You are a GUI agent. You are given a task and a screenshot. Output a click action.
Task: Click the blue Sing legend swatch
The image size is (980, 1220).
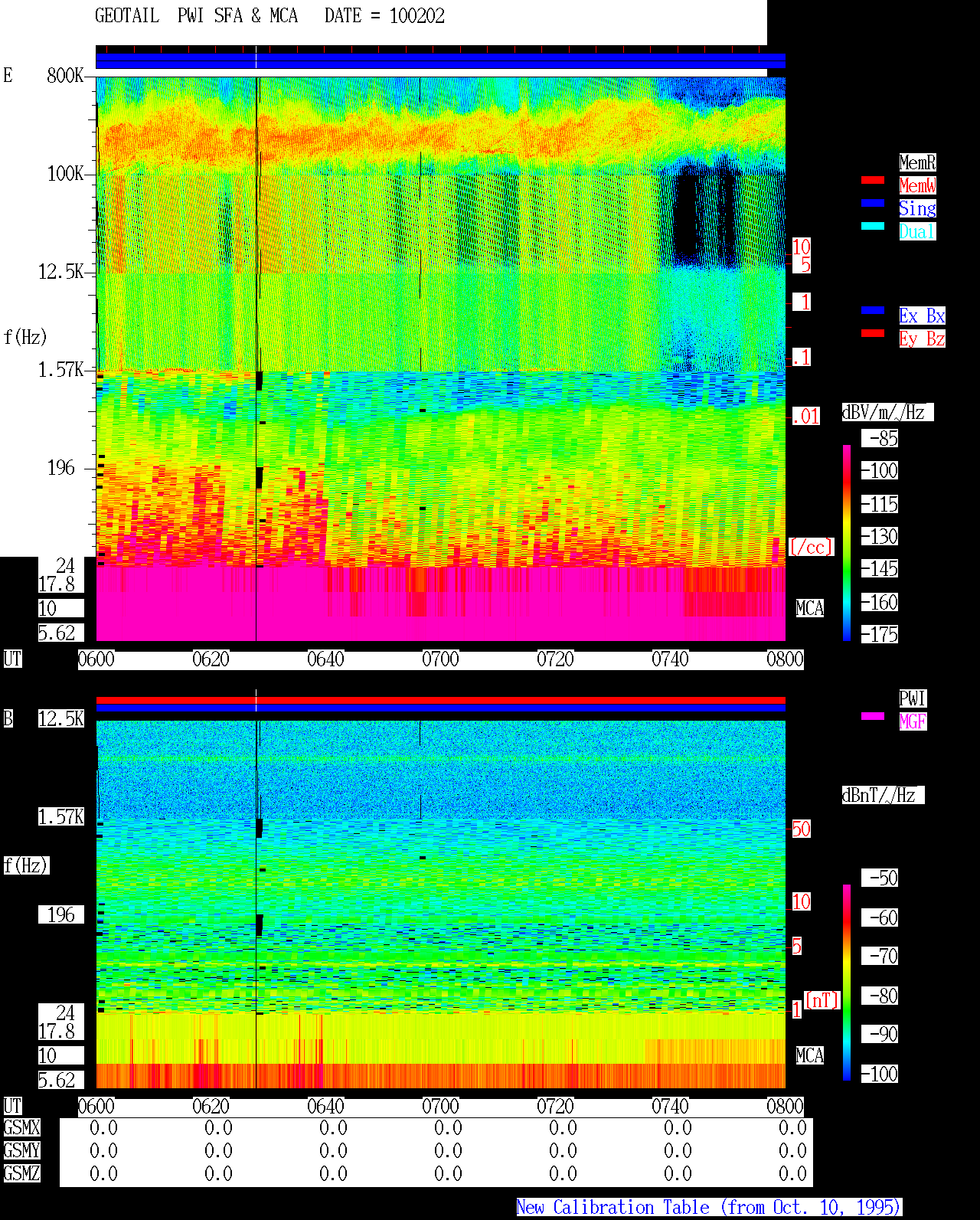[873, 203]
